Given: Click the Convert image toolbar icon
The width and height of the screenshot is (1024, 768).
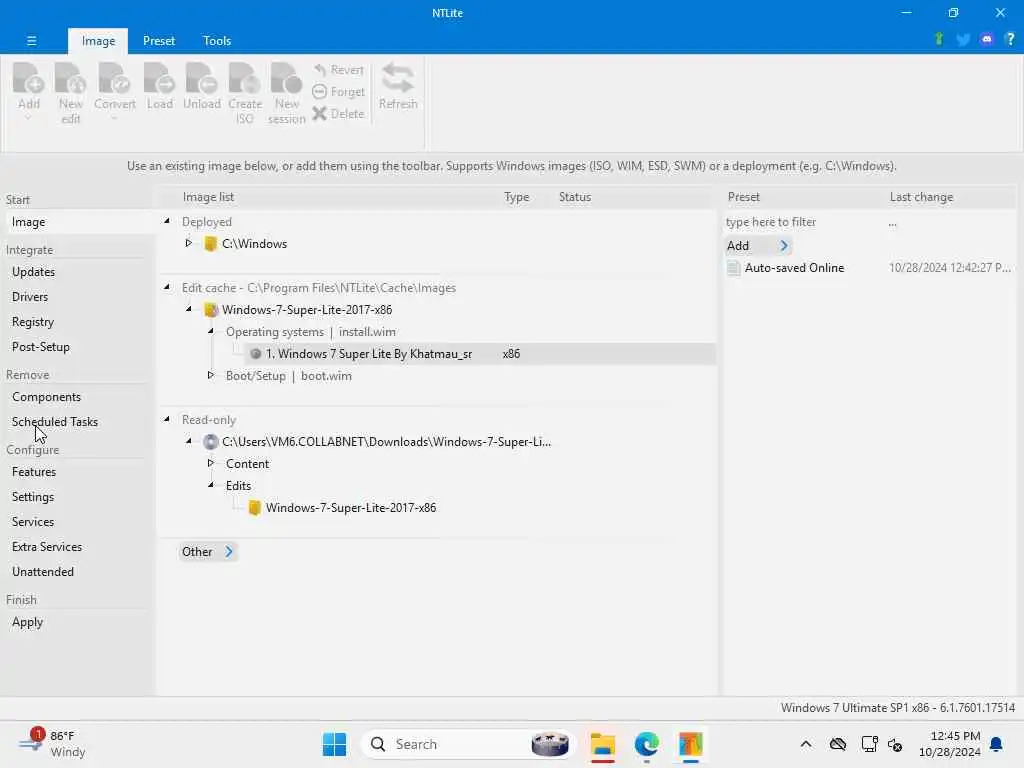Looking at the screenshot, I should click(x=114, y=88).
